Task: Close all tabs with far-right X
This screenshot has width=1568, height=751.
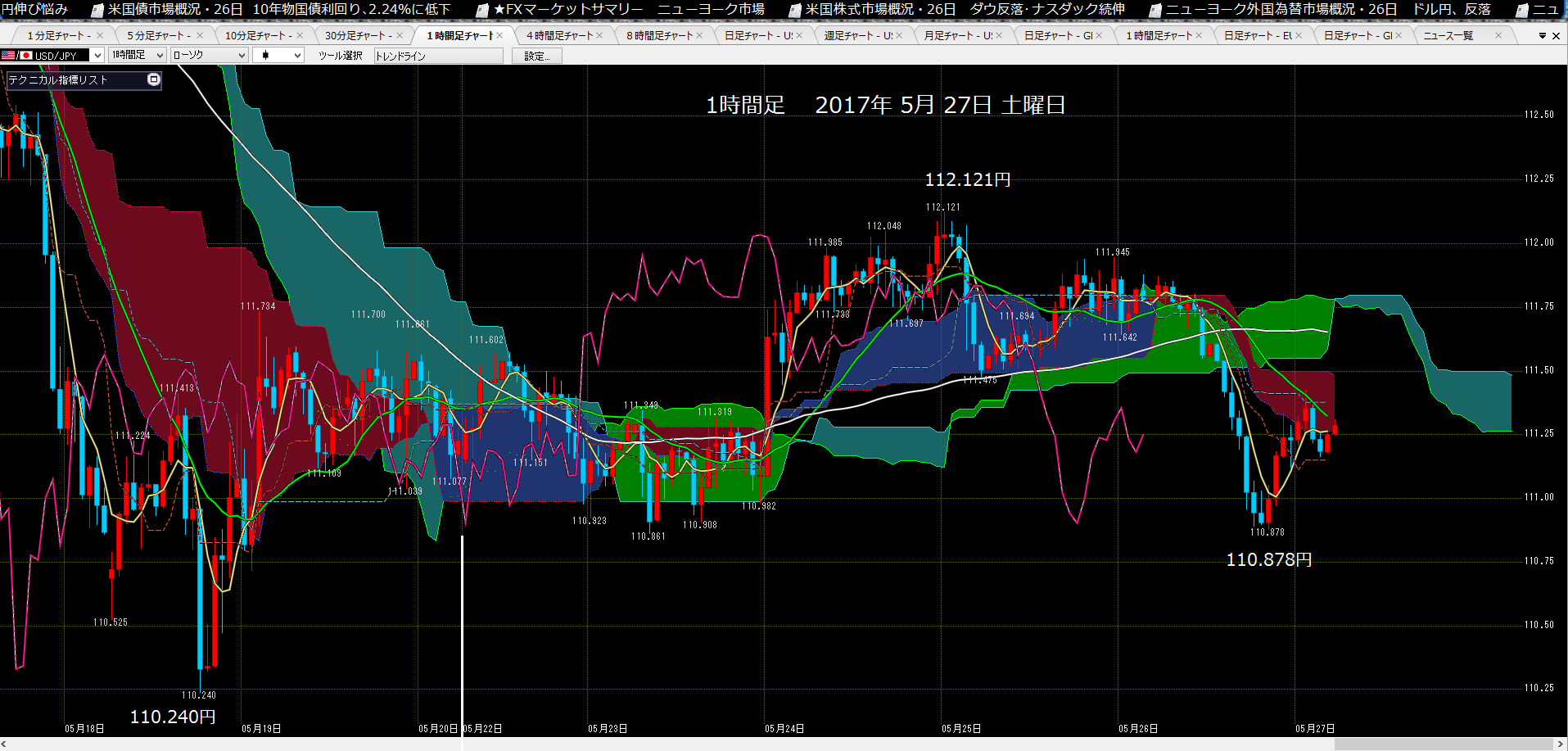Action: click(1557, 36)
